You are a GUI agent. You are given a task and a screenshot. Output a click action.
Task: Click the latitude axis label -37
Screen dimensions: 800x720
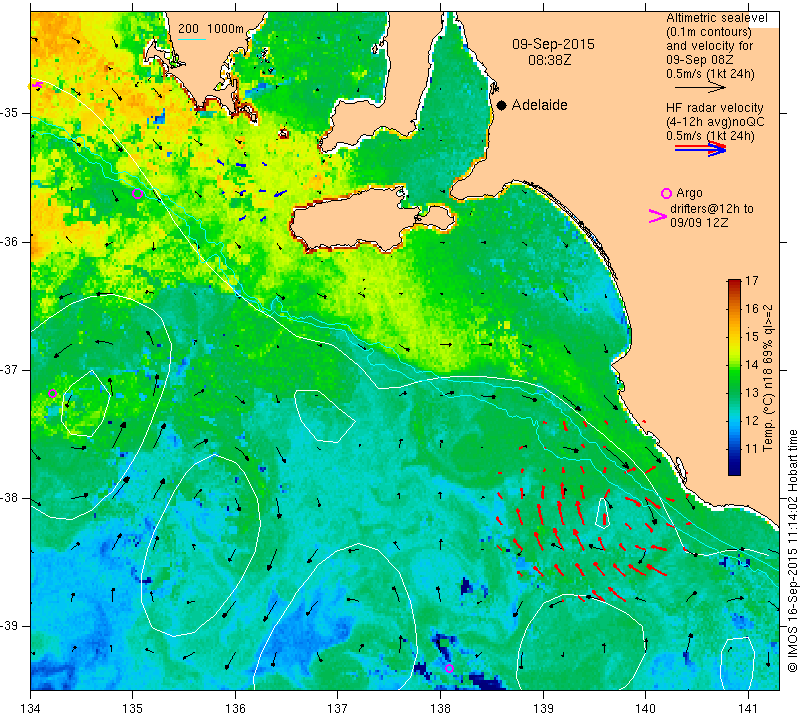coord(10,369)
